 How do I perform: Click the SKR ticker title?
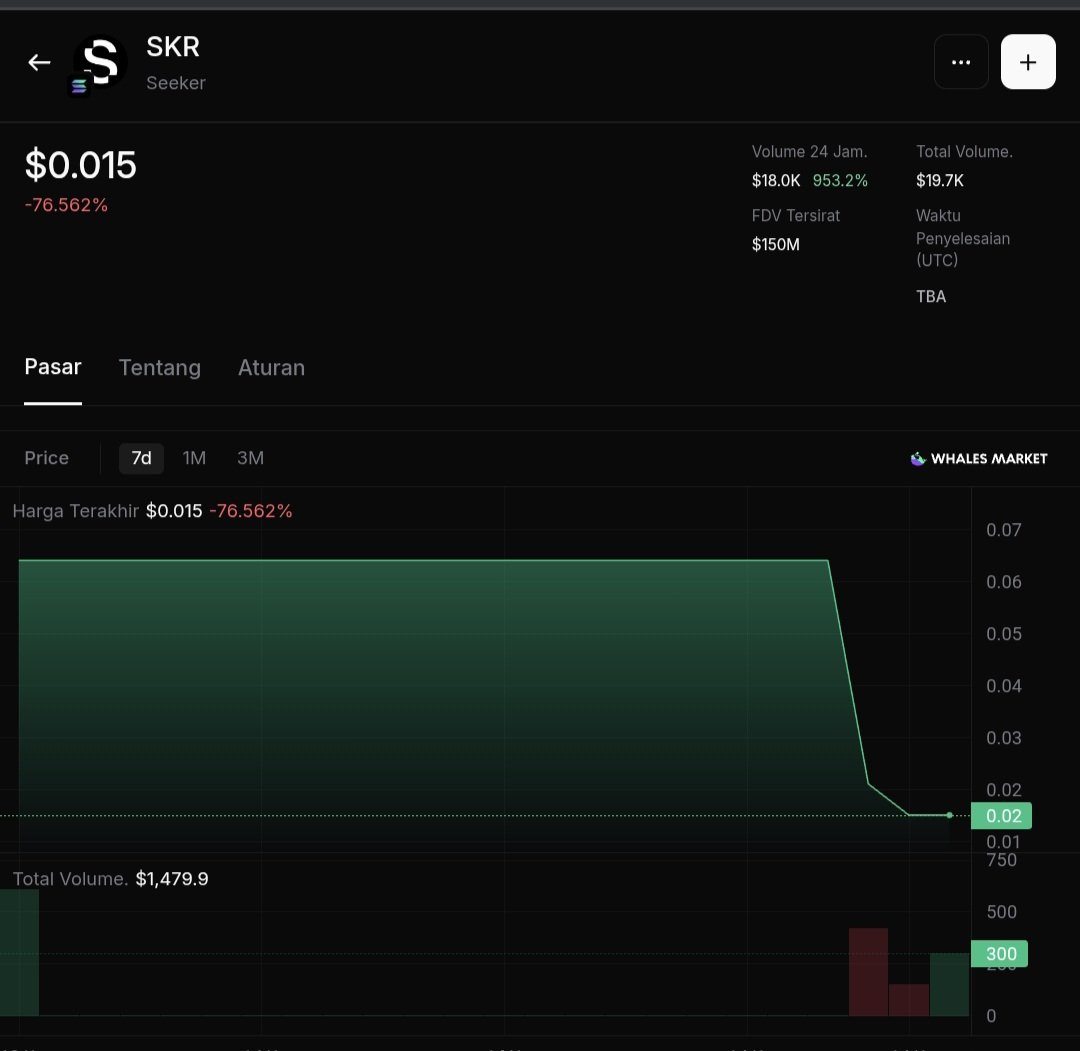click(173, 47)
